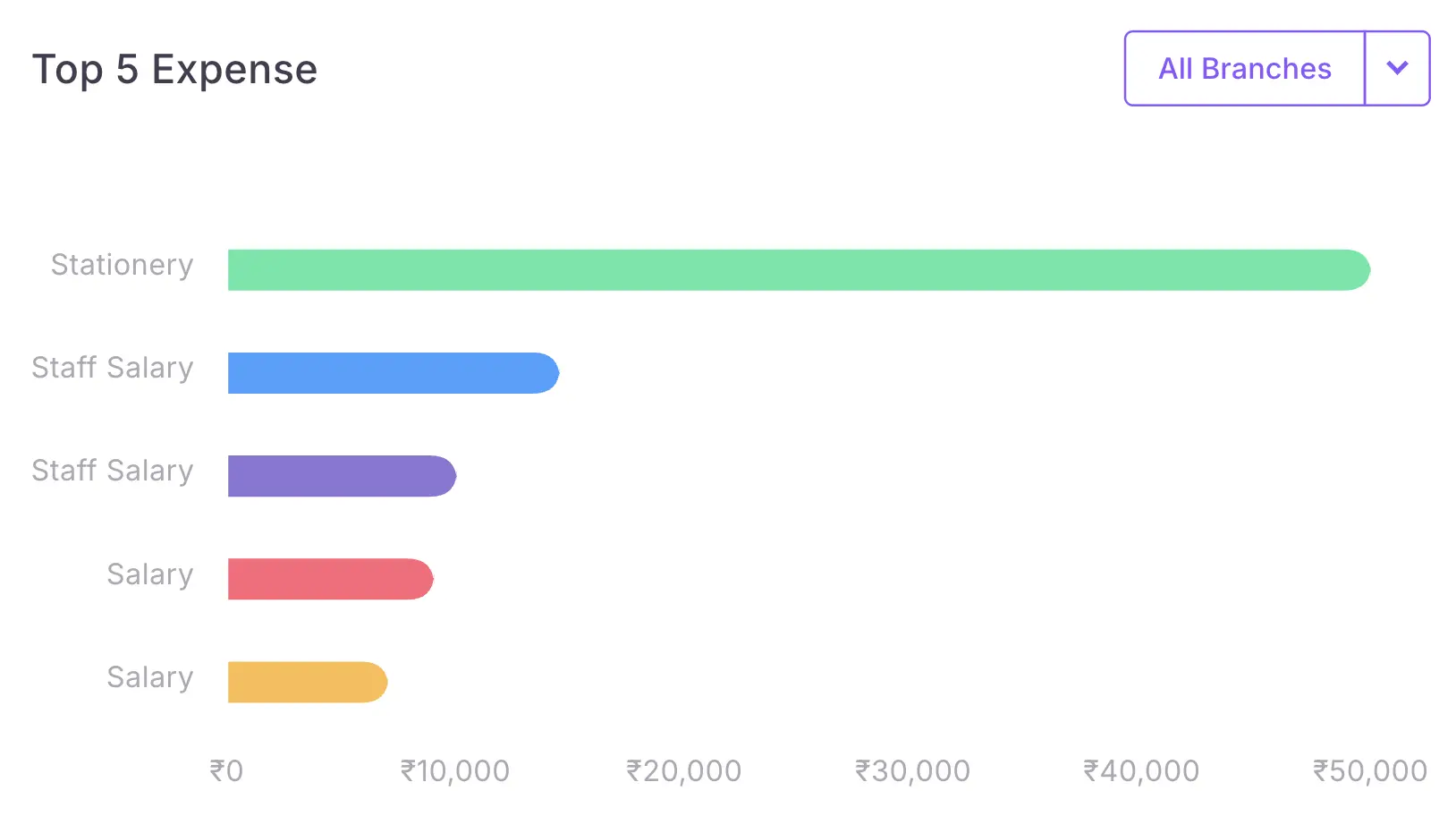1456x816 pixels.
Task: Click Staff Salary label beside blue bar
Action: [113, 368]
